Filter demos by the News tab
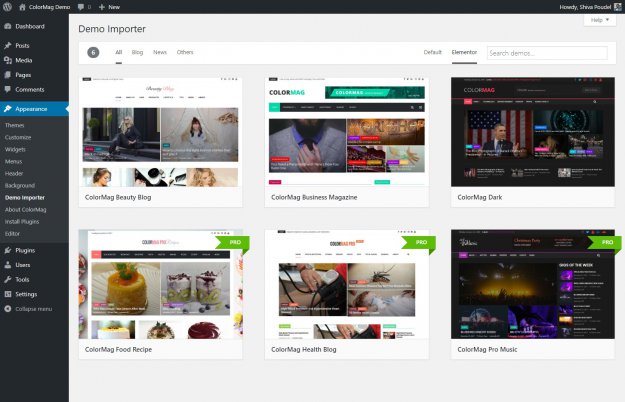Image resolution: width=625 pixels, height=402 pixels. point(160,52)
